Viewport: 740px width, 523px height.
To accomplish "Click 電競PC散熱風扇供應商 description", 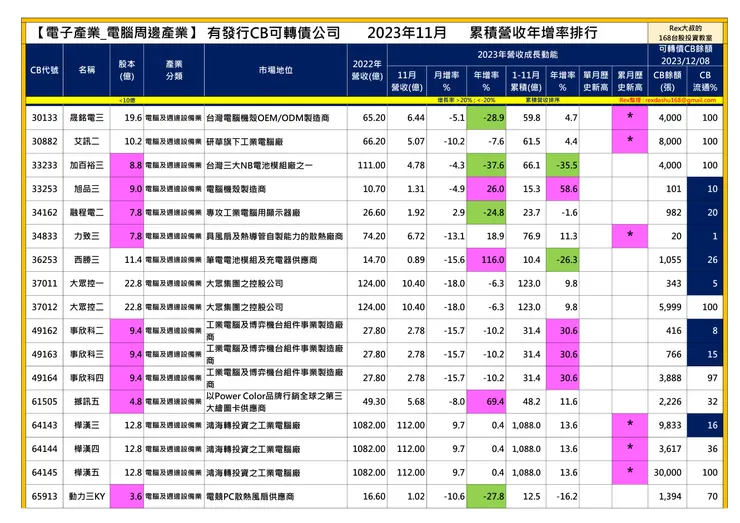I will point(250,496).
